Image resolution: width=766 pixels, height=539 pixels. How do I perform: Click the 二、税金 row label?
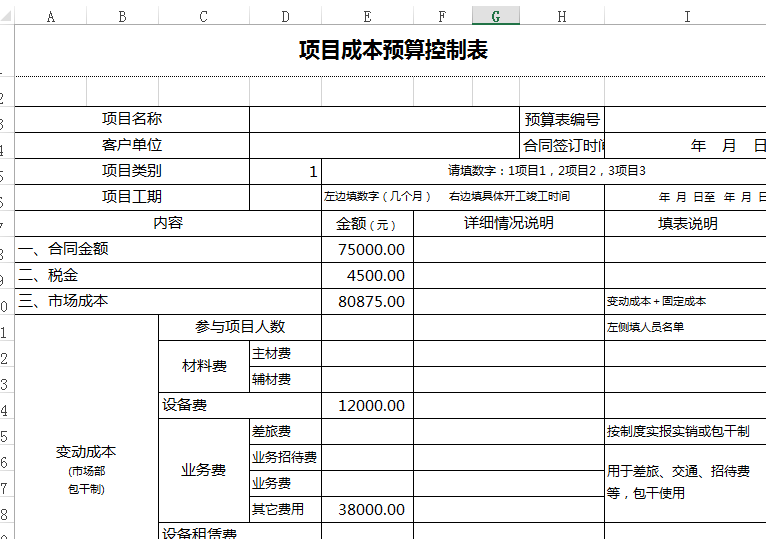tap(168, 275)
